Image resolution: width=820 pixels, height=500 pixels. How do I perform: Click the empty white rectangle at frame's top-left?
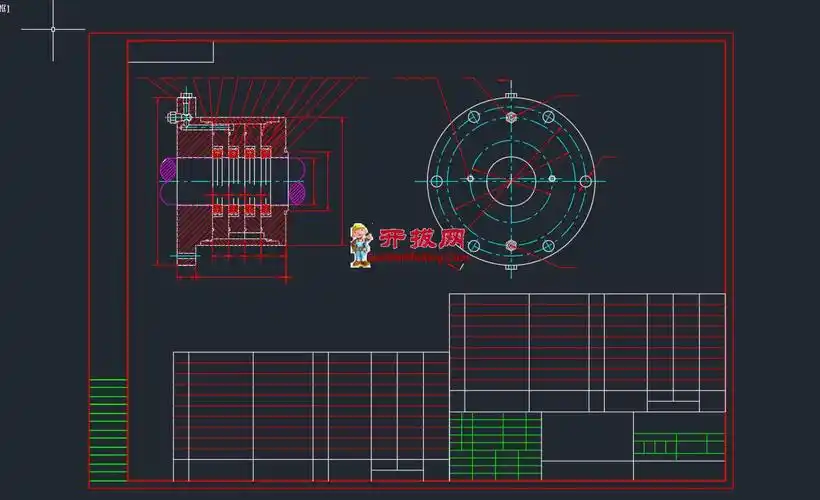tap(170, 52)
